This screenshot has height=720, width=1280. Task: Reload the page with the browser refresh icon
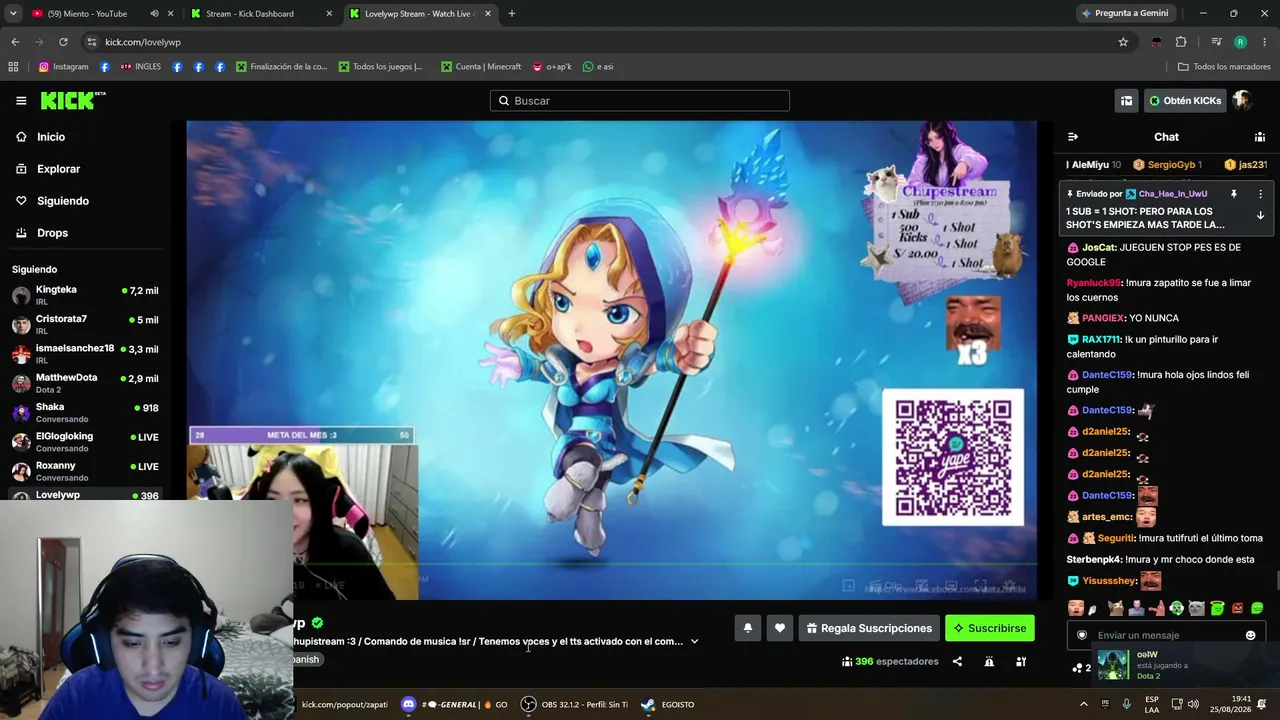click(63, 42)
